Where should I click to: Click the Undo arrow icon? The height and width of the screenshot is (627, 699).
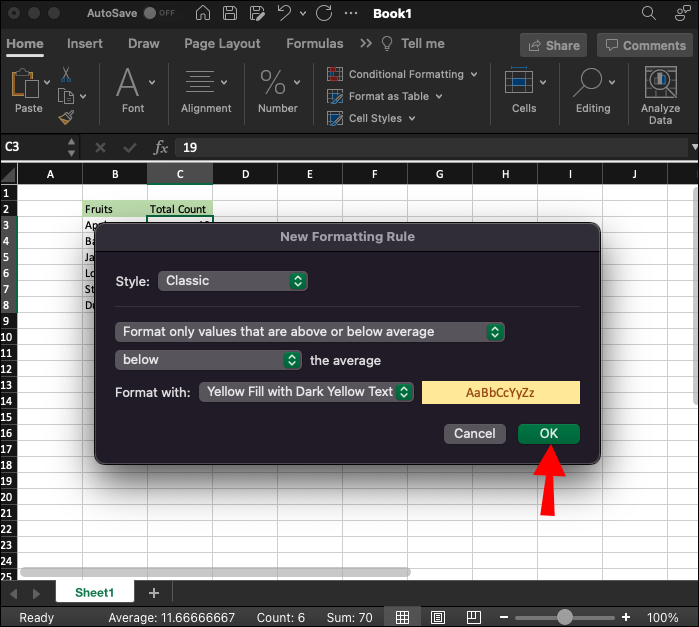click(284, 14)
